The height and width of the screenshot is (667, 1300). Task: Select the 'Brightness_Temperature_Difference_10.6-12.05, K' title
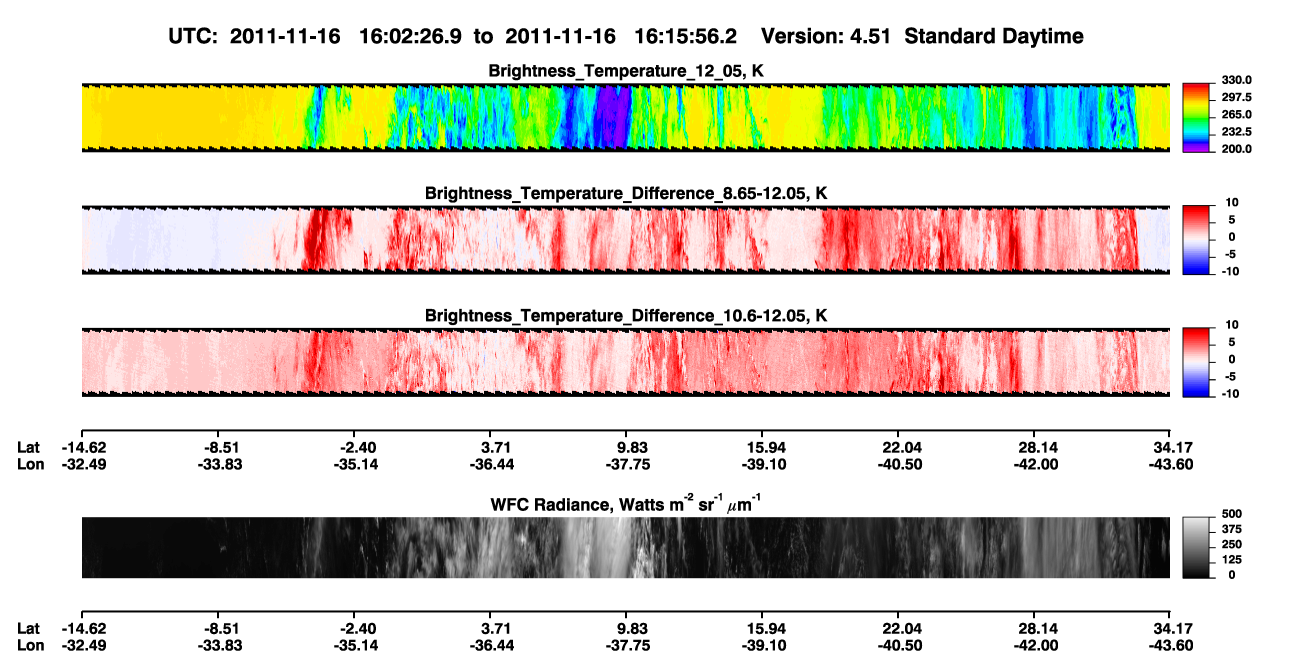coord(626,315)
